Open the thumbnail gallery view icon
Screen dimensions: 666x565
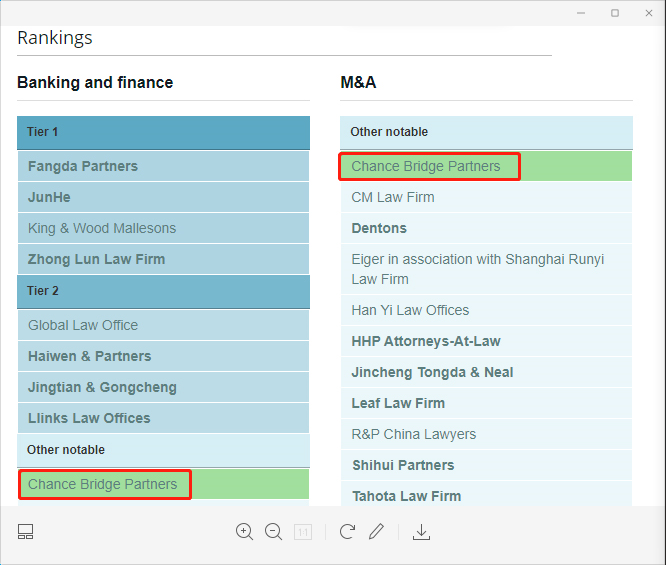pos(25,531)
